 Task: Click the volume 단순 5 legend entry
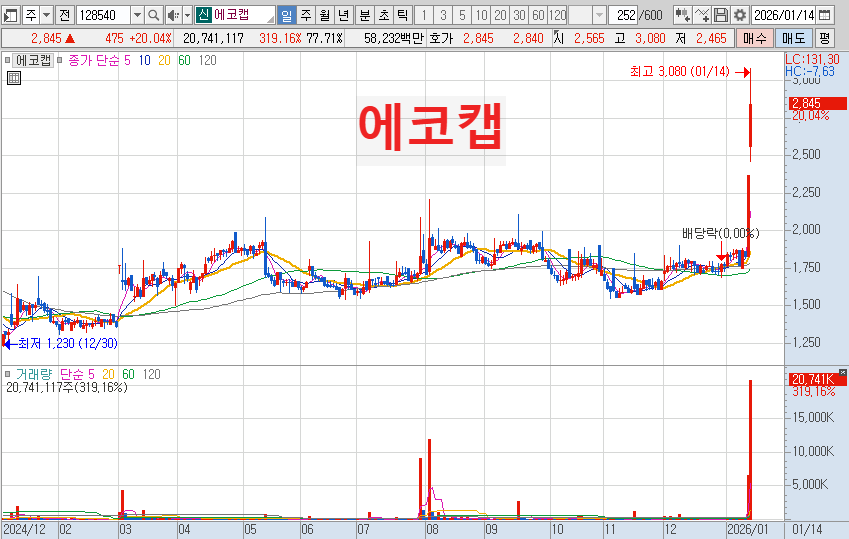tap(77, 374)
